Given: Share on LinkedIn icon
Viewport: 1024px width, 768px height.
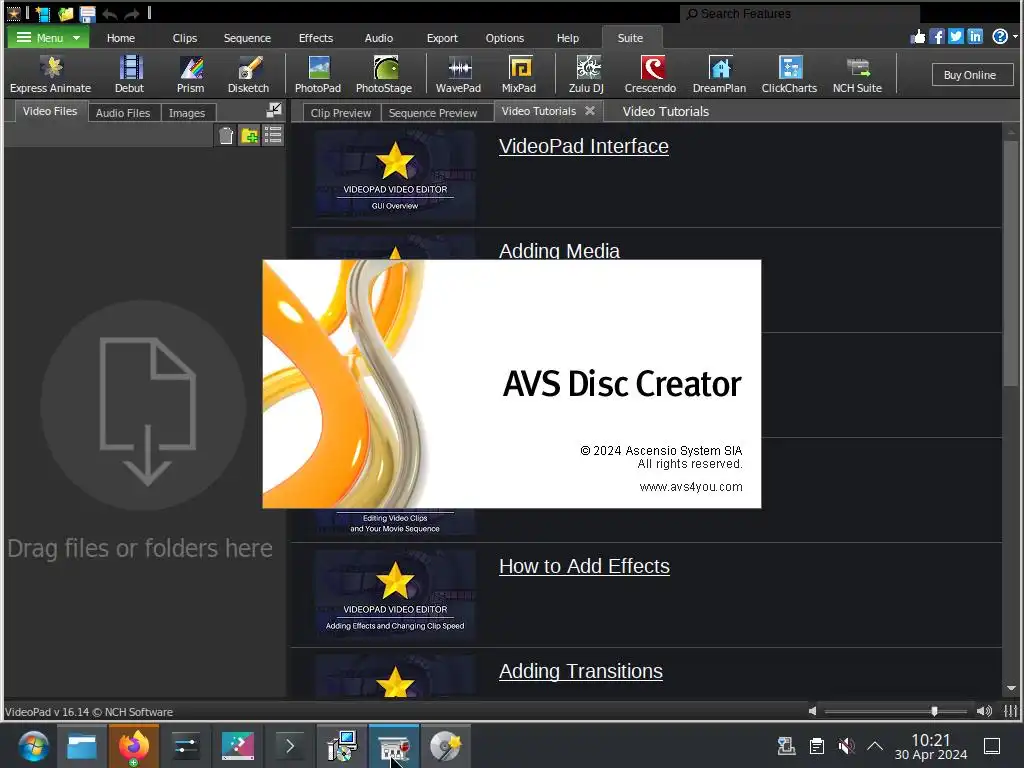Looking at the screenshot, I should 975,37.
